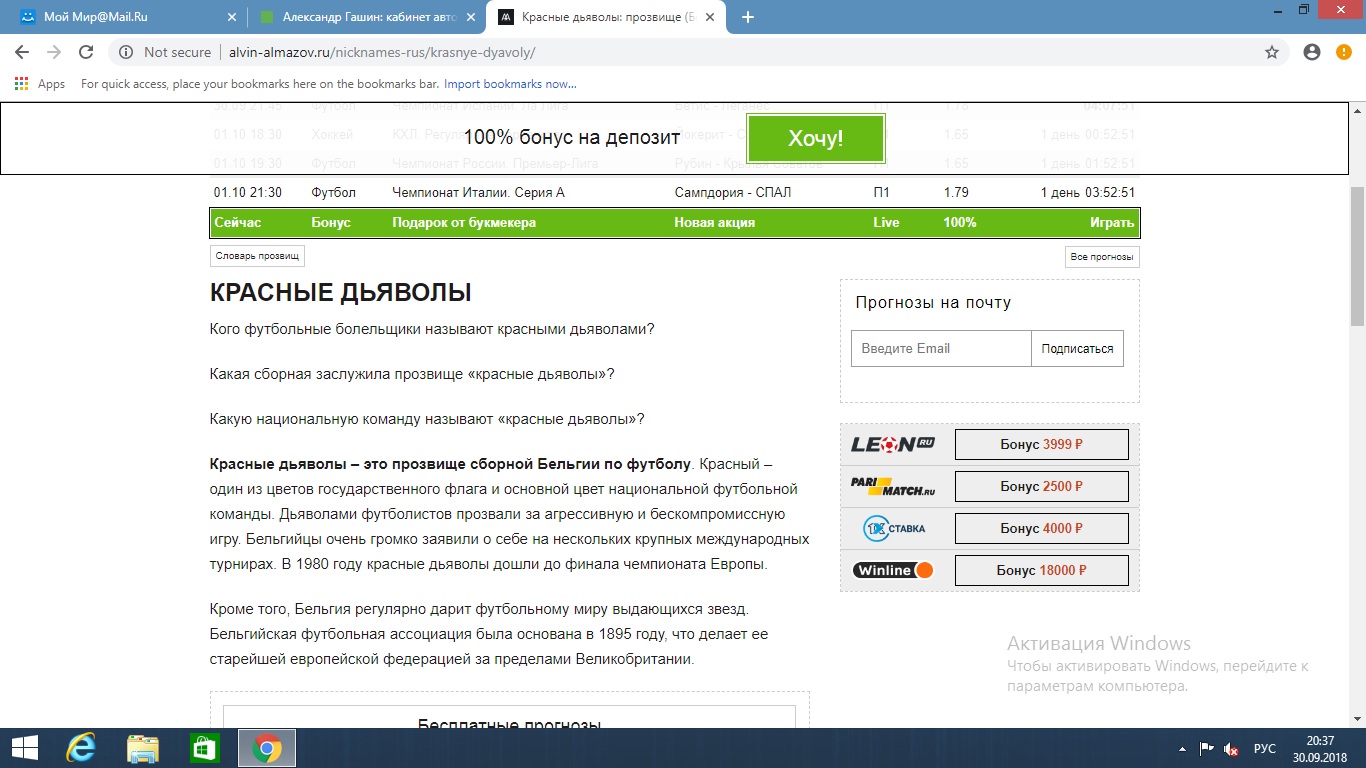This screenshot has width=1366, height=768.
Task: Open the Not secure site info icon
Action: pyautogui.click(x=127, y=52)
